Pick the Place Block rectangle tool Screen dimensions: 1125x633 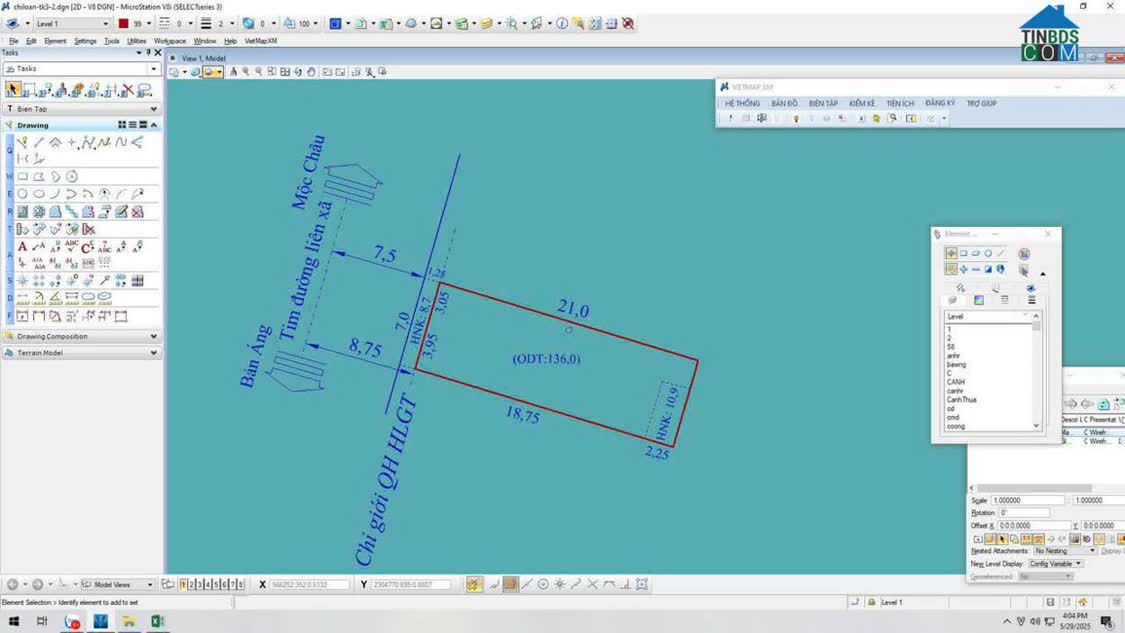22,177
